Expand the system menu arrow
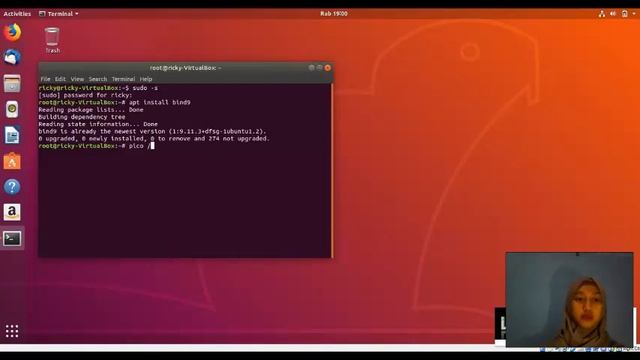 [x=634, y=13]
